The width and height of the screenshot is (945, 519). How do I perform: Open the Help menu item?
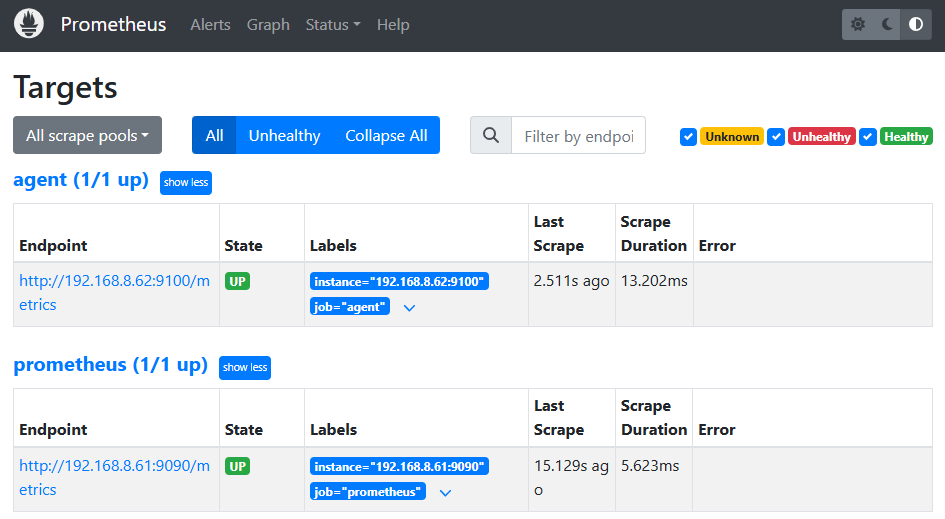tap(393, 25)
